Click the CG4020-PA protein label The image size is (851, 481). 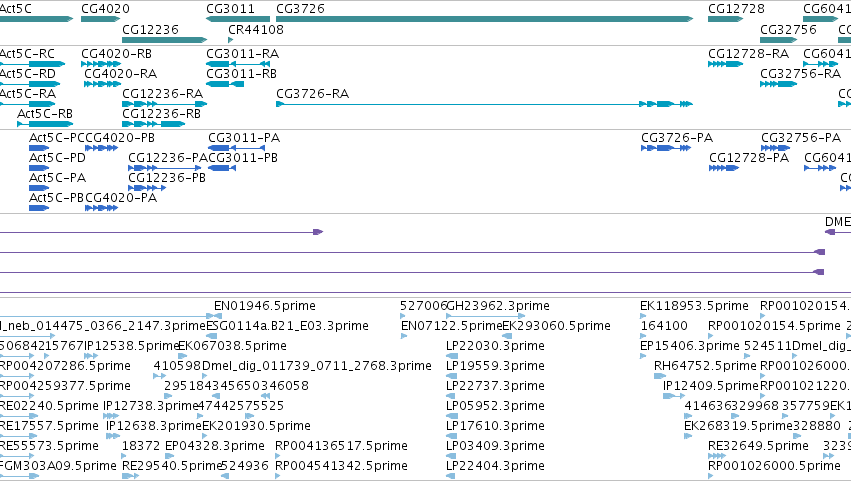click(121, 198)
